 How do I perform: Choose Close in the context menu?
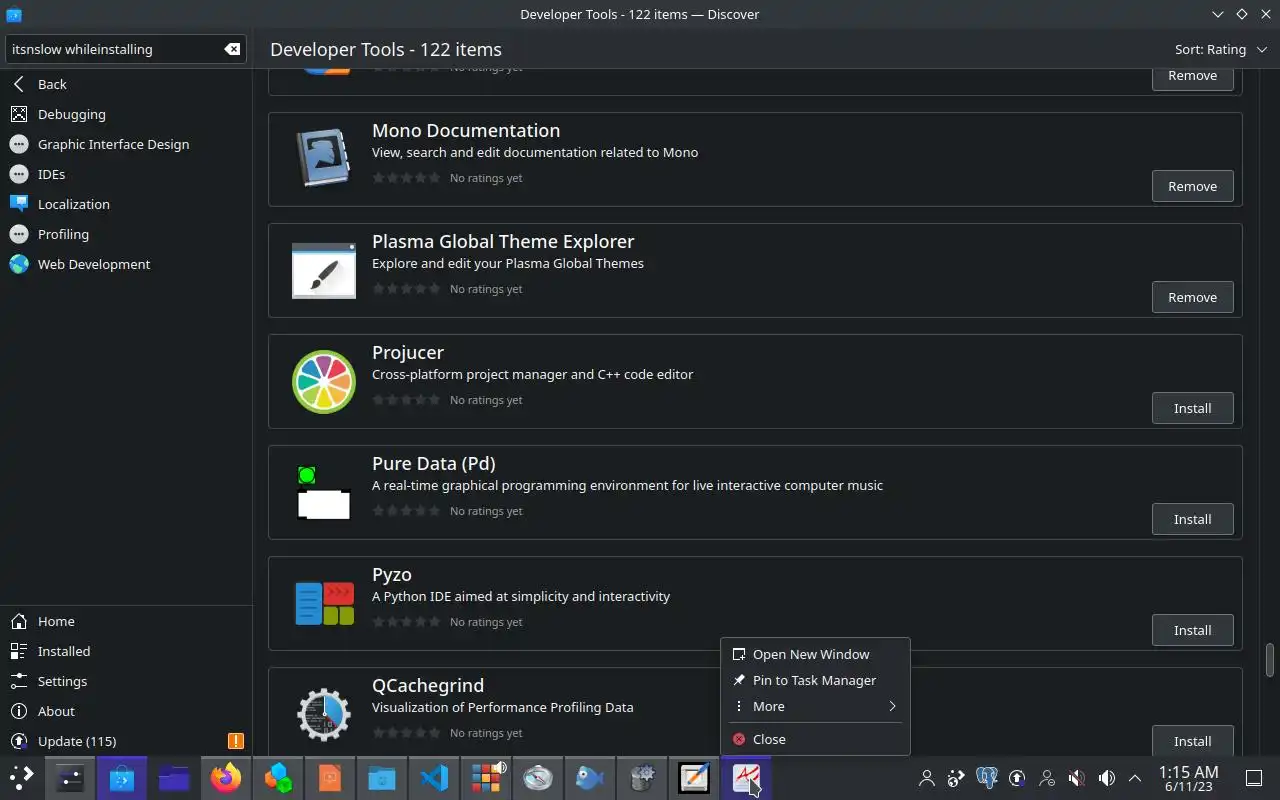815,739
